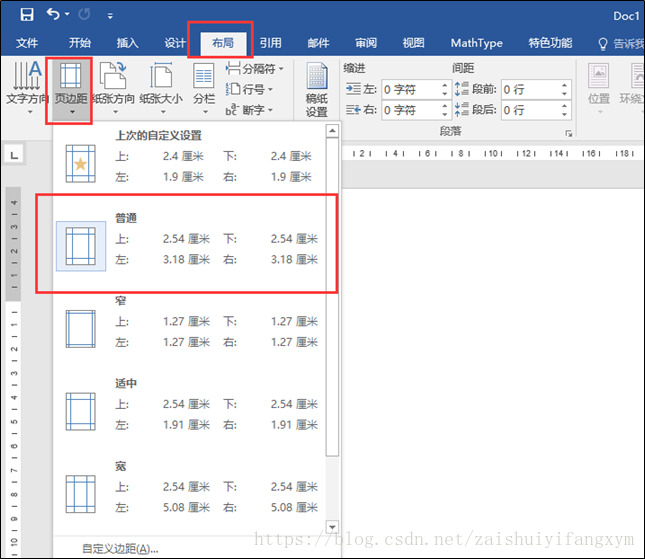The image size is (645, 559).
Task: Open 自定义边距(A)... custom margins
Action: pyautogui.click(x=120, y=549)
